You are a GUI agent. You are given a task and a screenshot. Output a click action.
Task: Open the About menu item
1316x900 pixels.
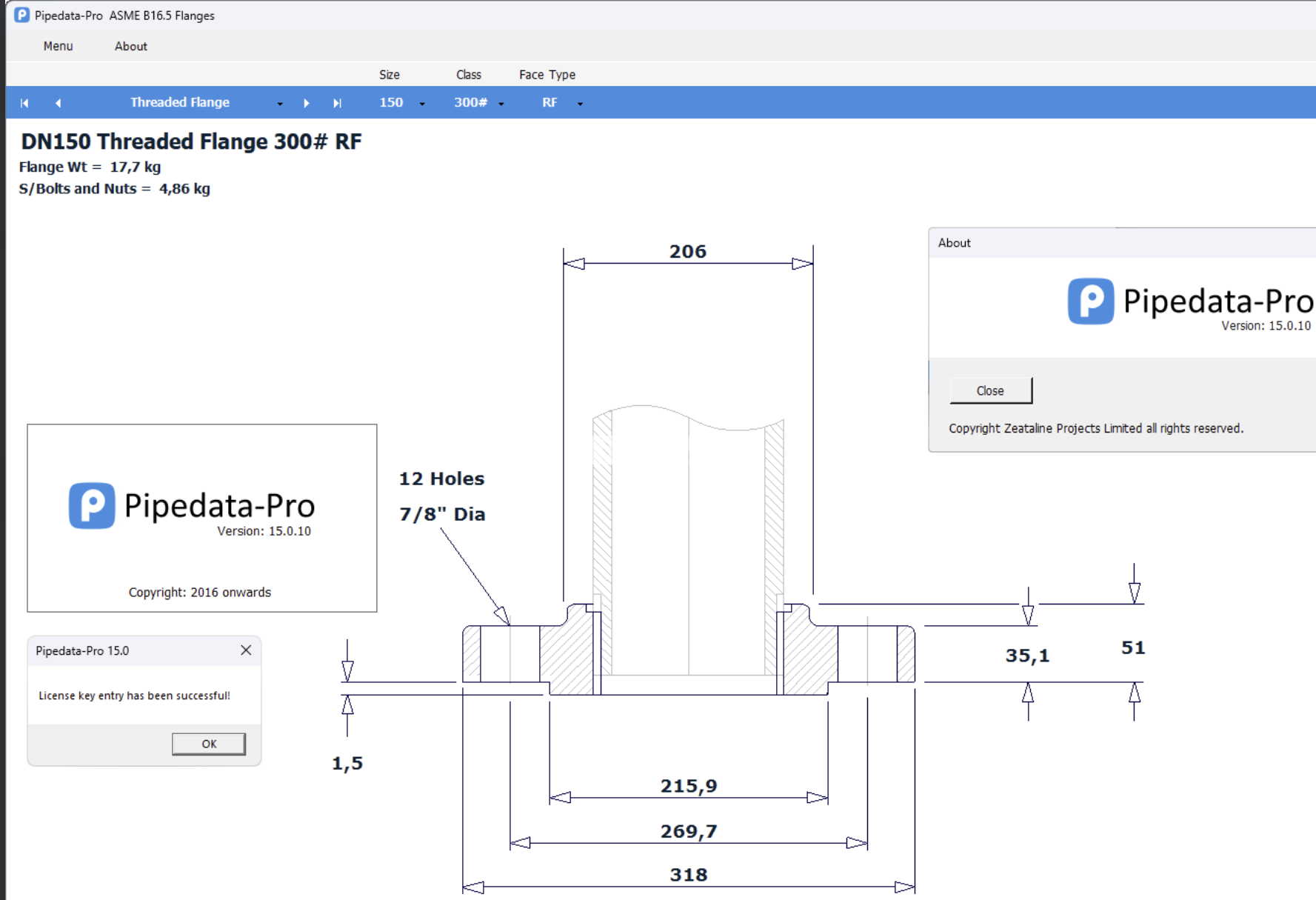pos(130,46)
